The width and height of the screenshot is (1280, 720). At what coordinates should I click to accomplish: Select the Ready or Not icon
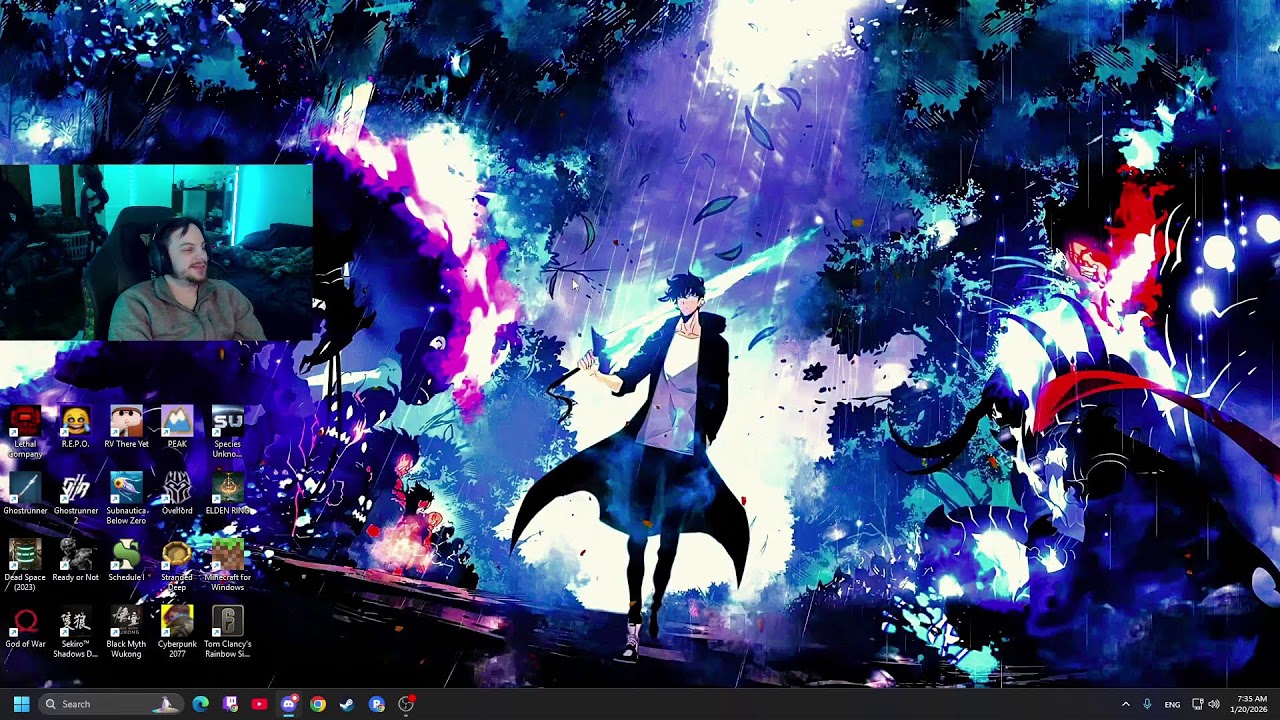click(75, 561)
